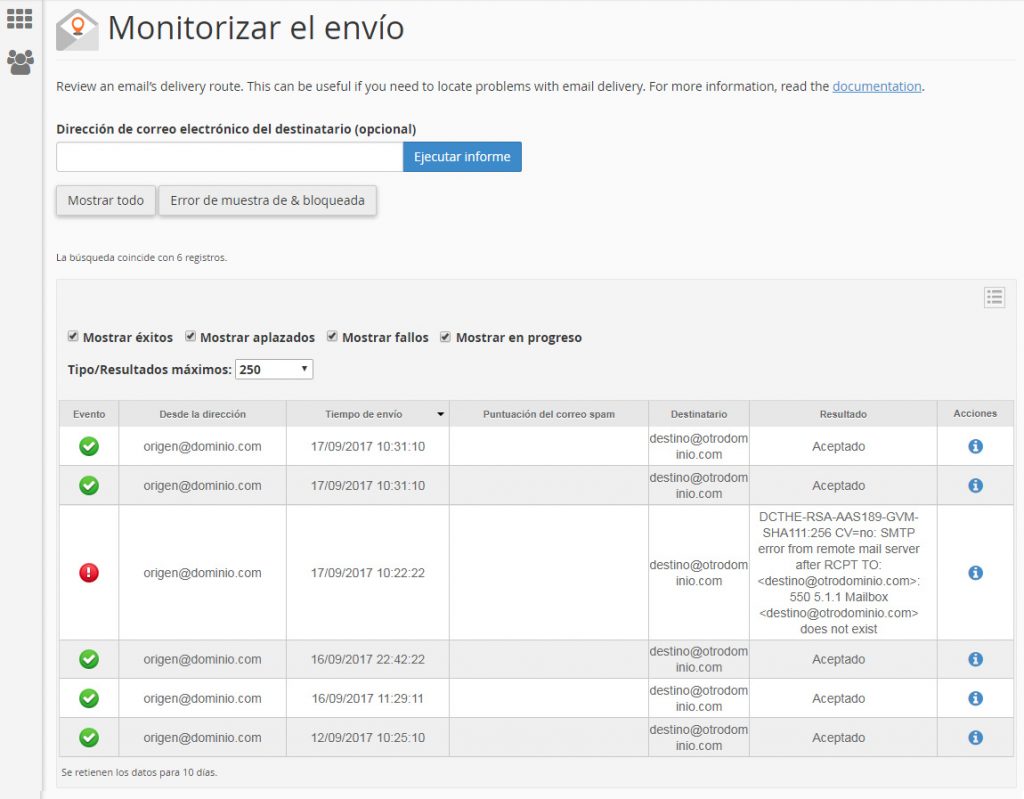
Task: Select the Error de muestra de & bloqueada filter
Action: pos(267,200)
